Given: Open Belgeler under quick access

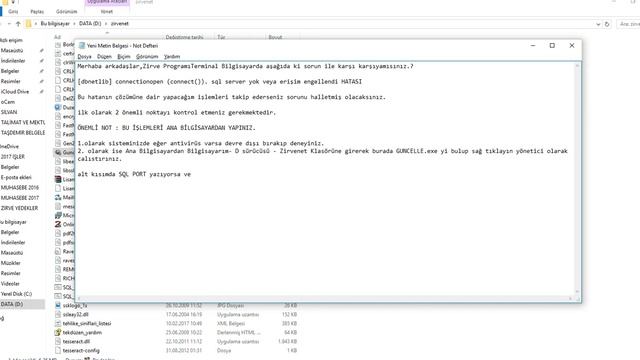Looking at the screenshot, I should [x=10, y=71].
